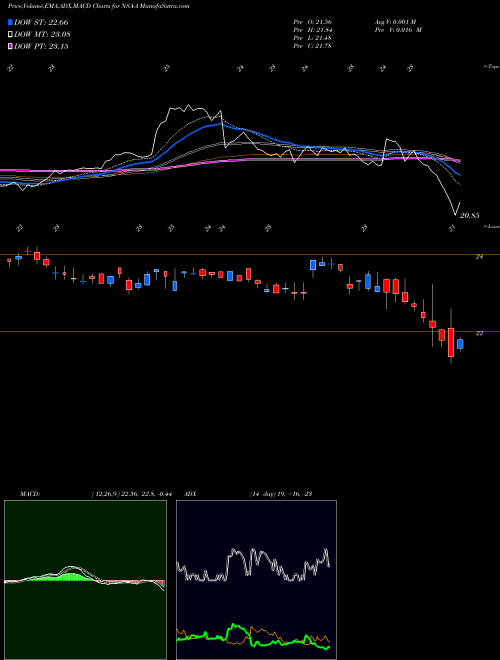This screenshot has height=660, width=500.
Task: Click the 22 price axis label
Action: [479, 333]
